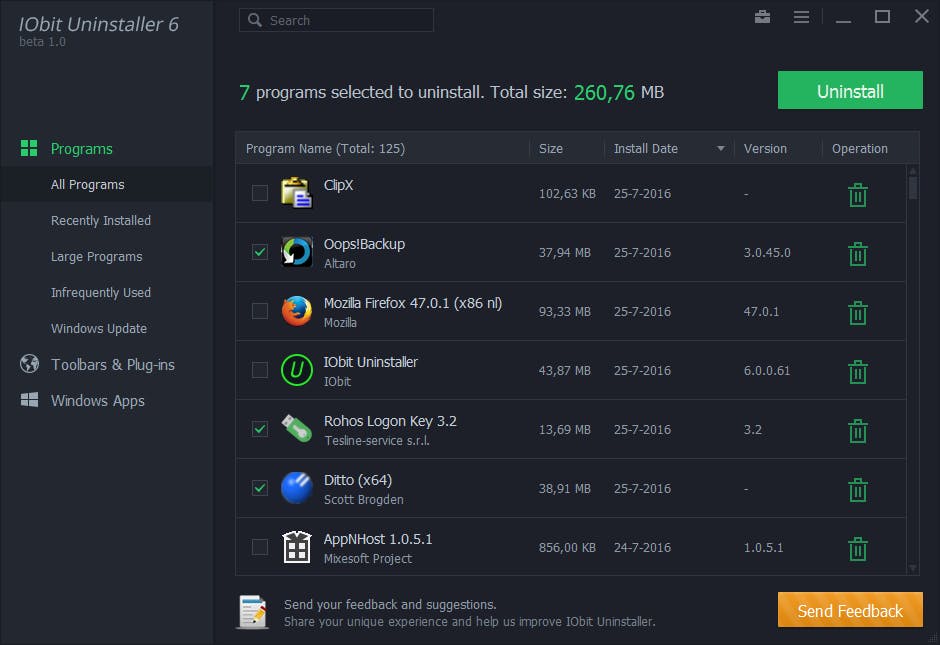940x645 pixels.
Task: Open the hamburger menu icon
Action: [801, 17]
